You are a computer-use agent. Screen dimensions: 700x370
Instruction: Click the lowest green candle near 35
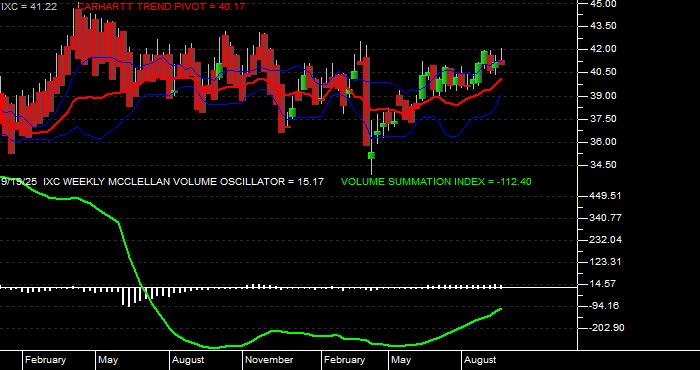[x=371, y=155]
